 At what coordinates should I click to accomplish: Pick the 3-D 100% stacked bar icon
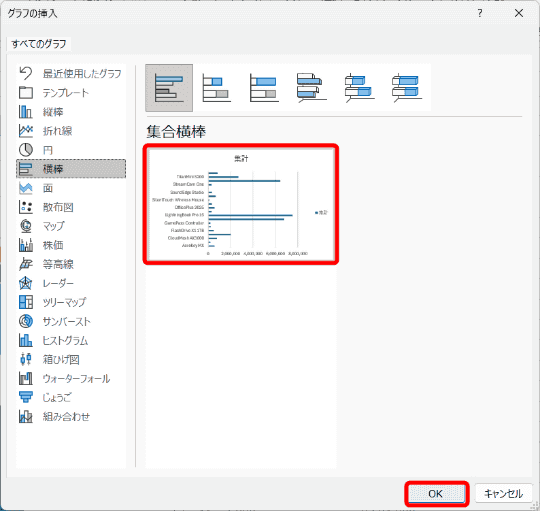(407, 88)
